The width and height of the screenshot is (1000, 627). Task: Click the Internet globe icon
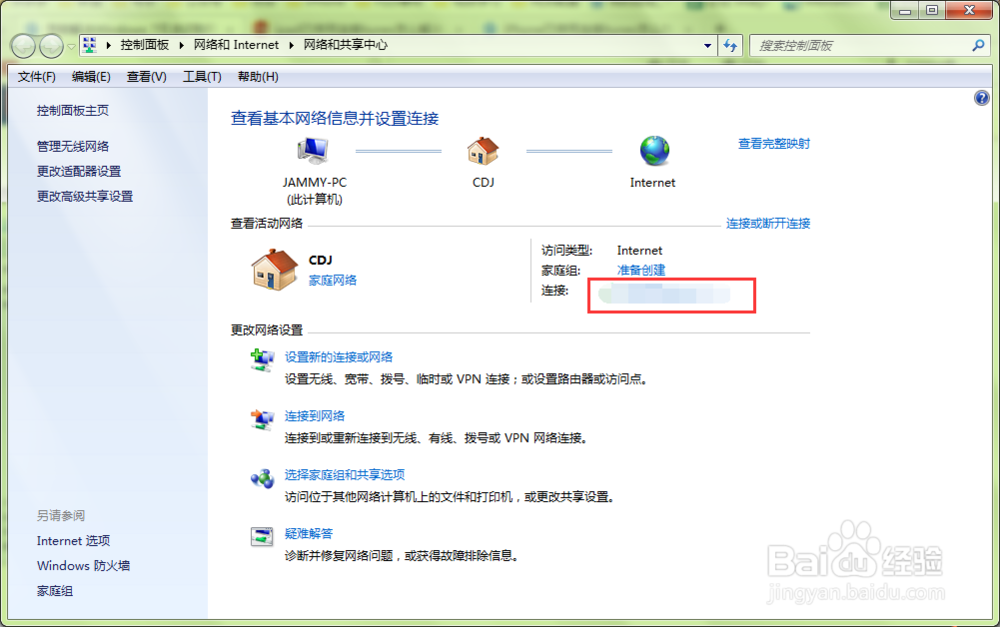click(653, 148)
